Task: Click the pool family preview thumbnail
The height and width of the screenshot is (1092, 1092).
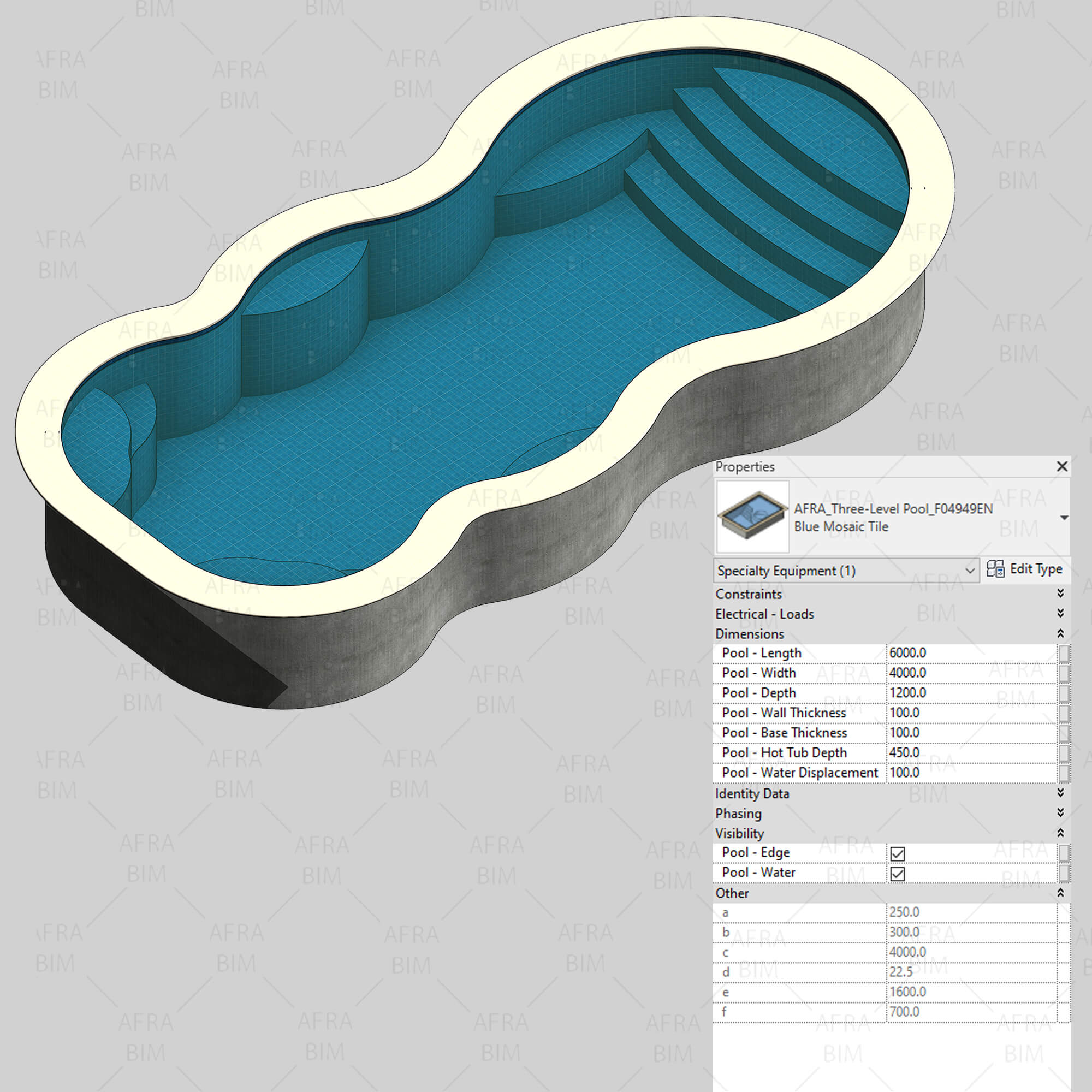Action: click(x=752, y=516)
